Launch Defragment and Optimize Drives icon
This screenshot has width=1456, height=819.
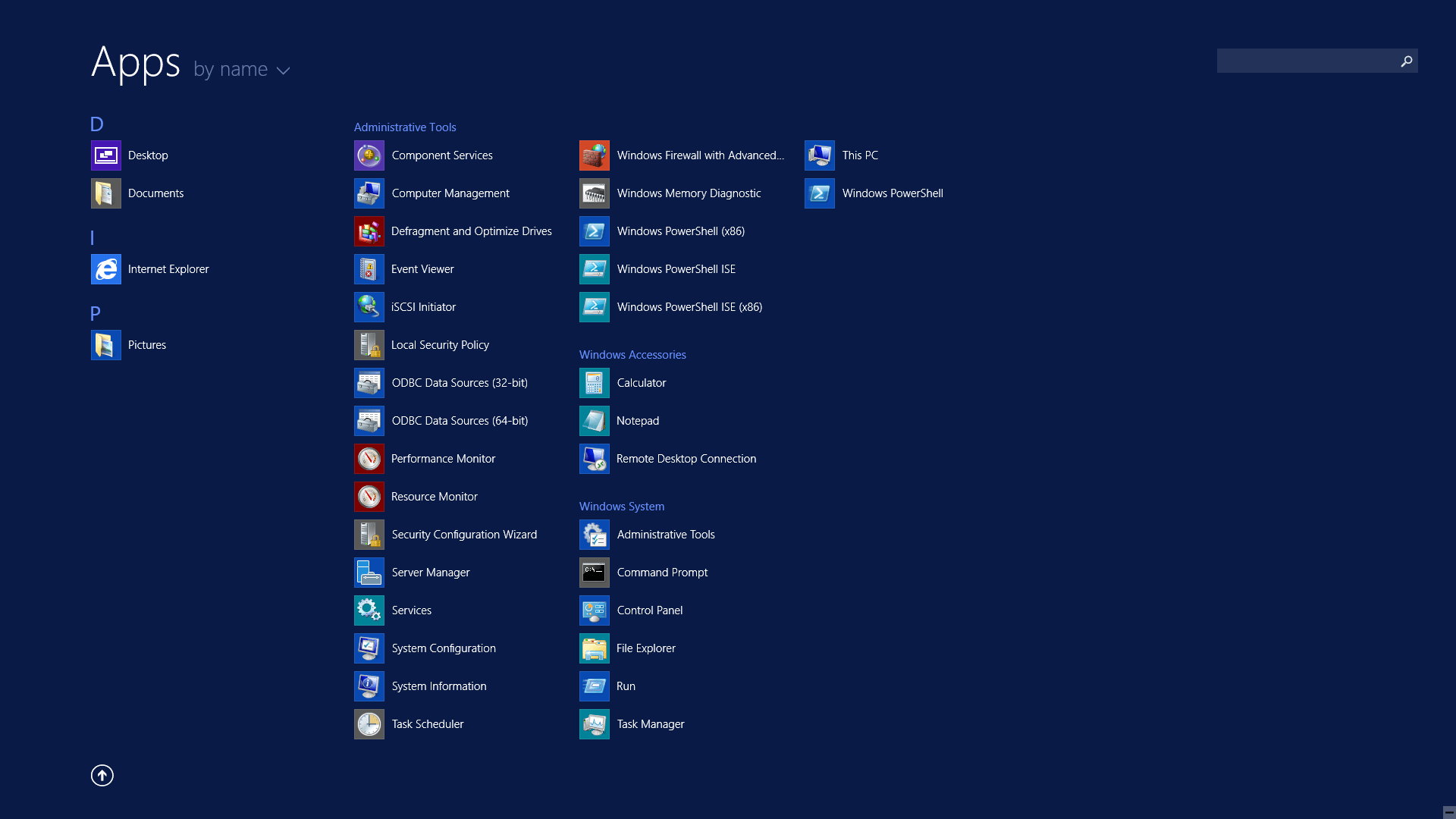pyautogui.click(x=369, y=231)
